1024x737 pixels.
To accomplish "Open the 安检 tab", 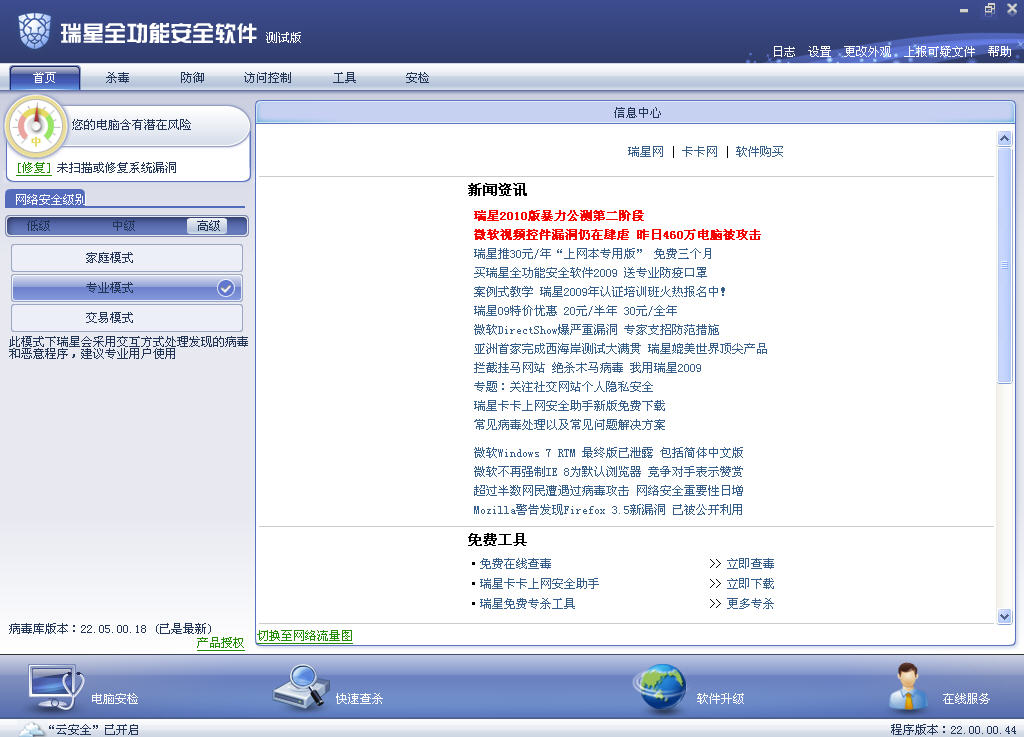I will click(x=417, y=78).
